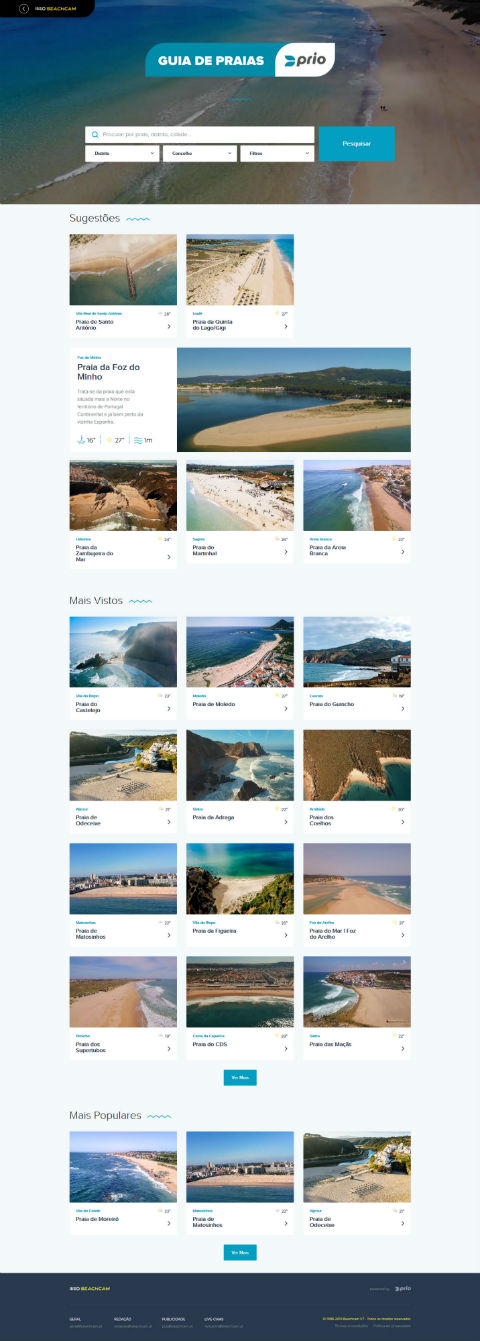Open the Praia do Castelejo title link

86,707
